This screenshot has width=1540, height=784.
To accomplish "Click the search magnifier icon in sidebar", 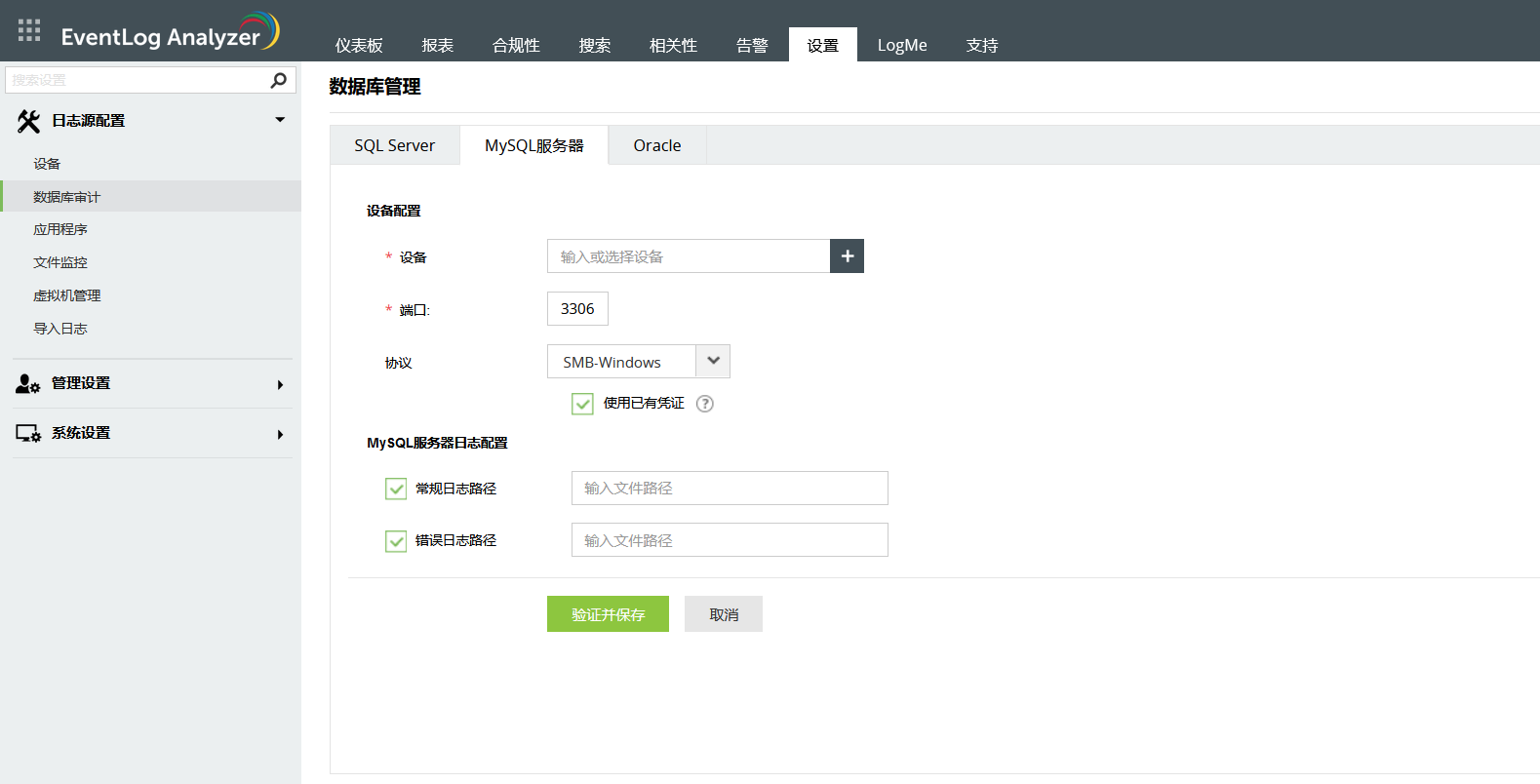I will [x=278, y=80].
